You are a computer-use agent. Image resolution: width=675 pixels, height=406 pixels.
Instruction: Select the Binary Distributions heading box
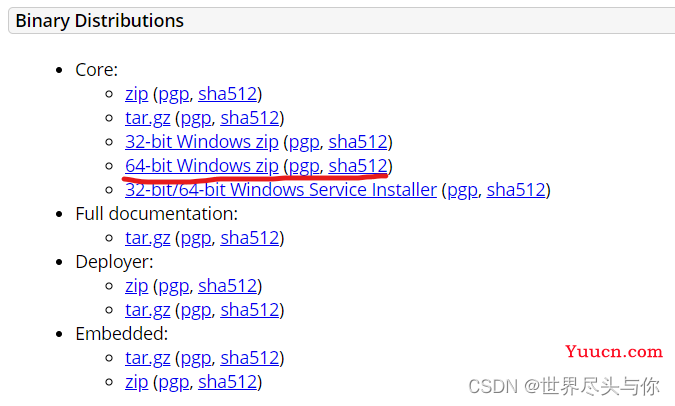tap(341, 21)
